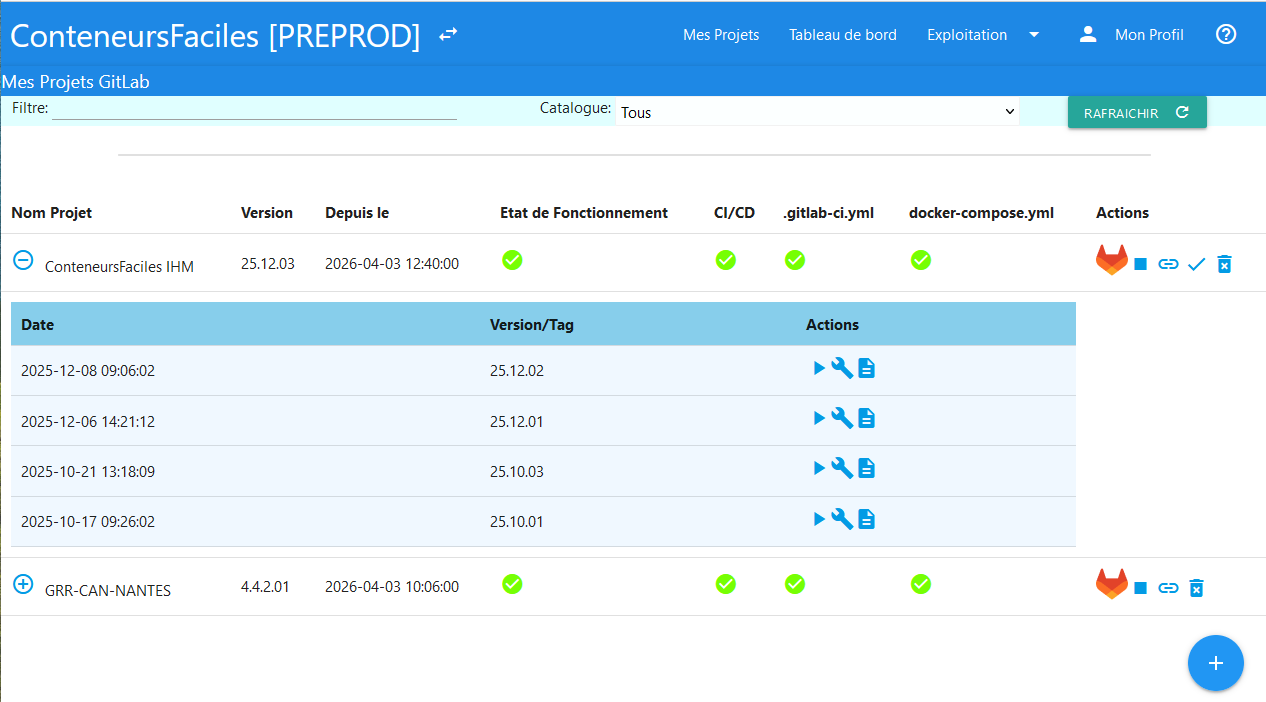Image resolution: width=1266 pixels, height=702 pixels.
Task: Run version 25.10.03 with play icon
Action: click(819, 467)
